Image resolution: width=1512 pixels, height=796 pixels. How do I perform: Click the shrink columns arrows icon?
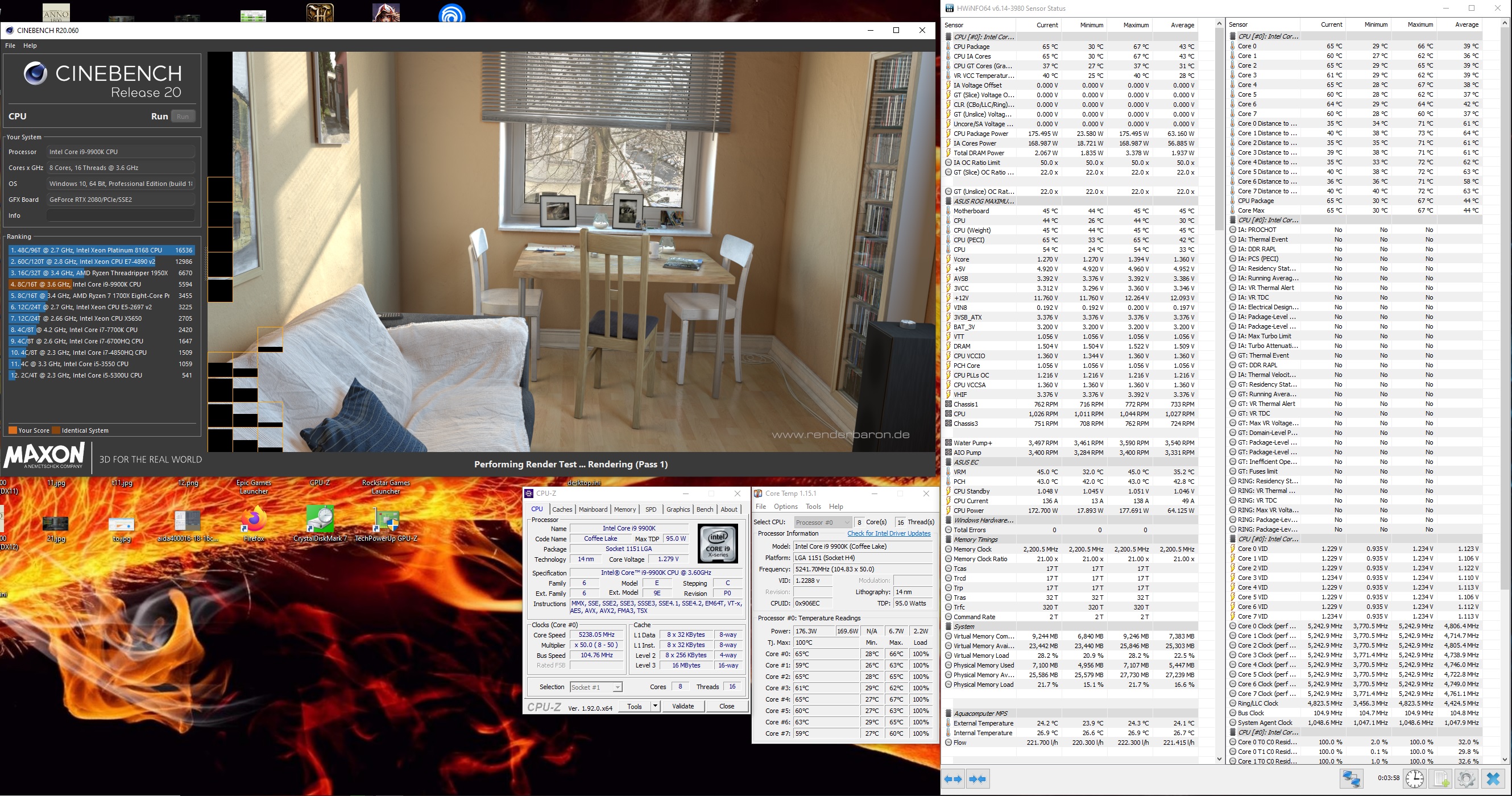pyautogui.click(x=978, y=779)
